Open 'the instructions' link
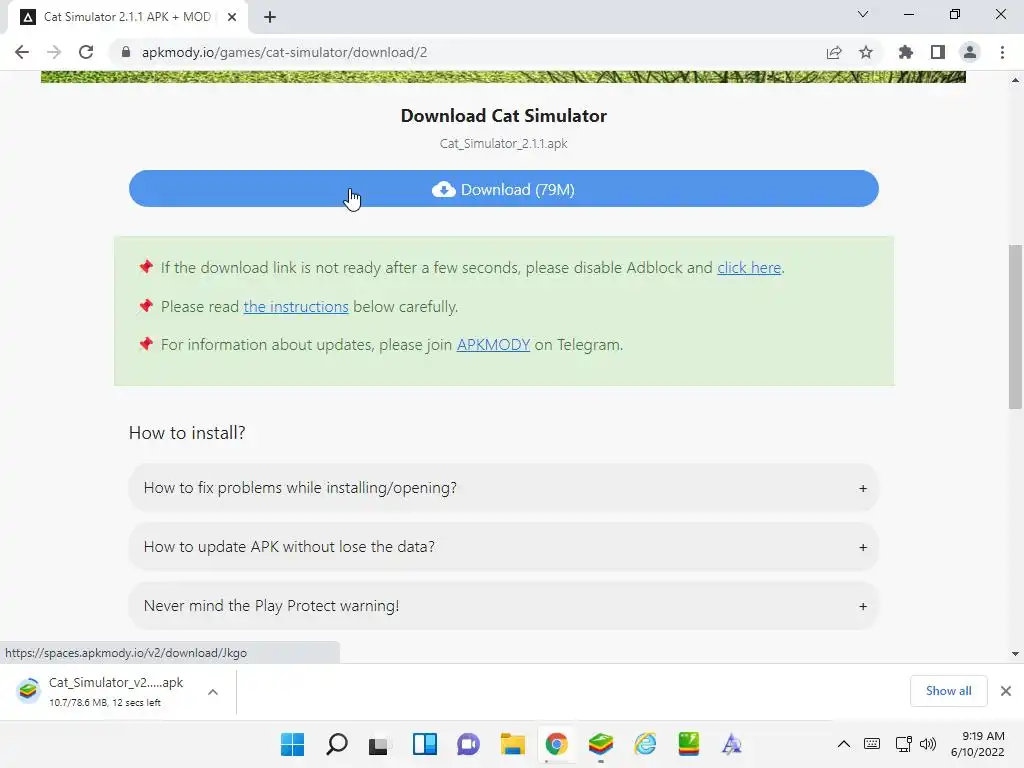The height and width of the screenshot is (768, 1024). click(296, 307)
